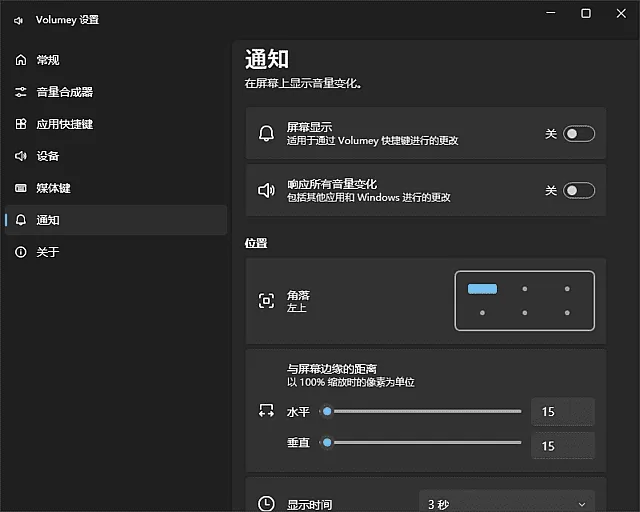
Task: Click the grid icon beside 应用快捷键
Action: coord(21,124)
